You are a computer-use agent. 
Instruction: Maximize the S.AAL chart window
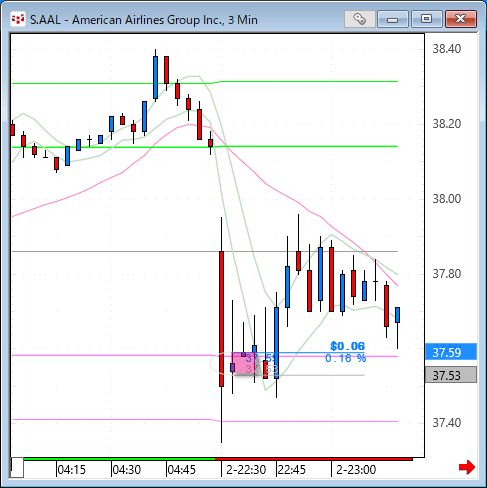(x=426, y=19)
